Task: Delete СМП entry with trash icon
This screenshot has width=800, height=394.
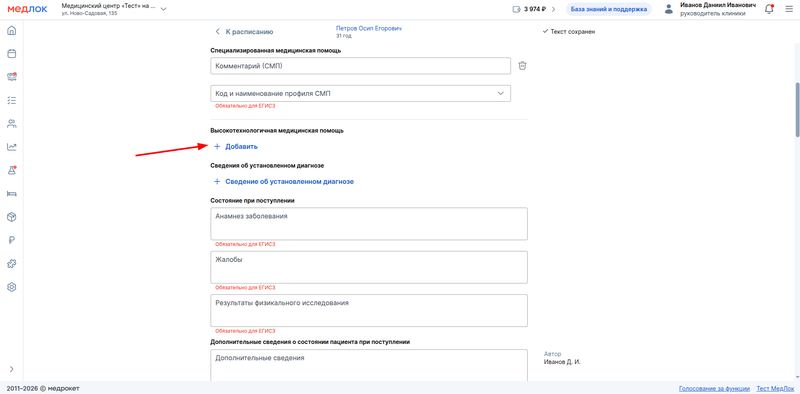Action: 522,66
